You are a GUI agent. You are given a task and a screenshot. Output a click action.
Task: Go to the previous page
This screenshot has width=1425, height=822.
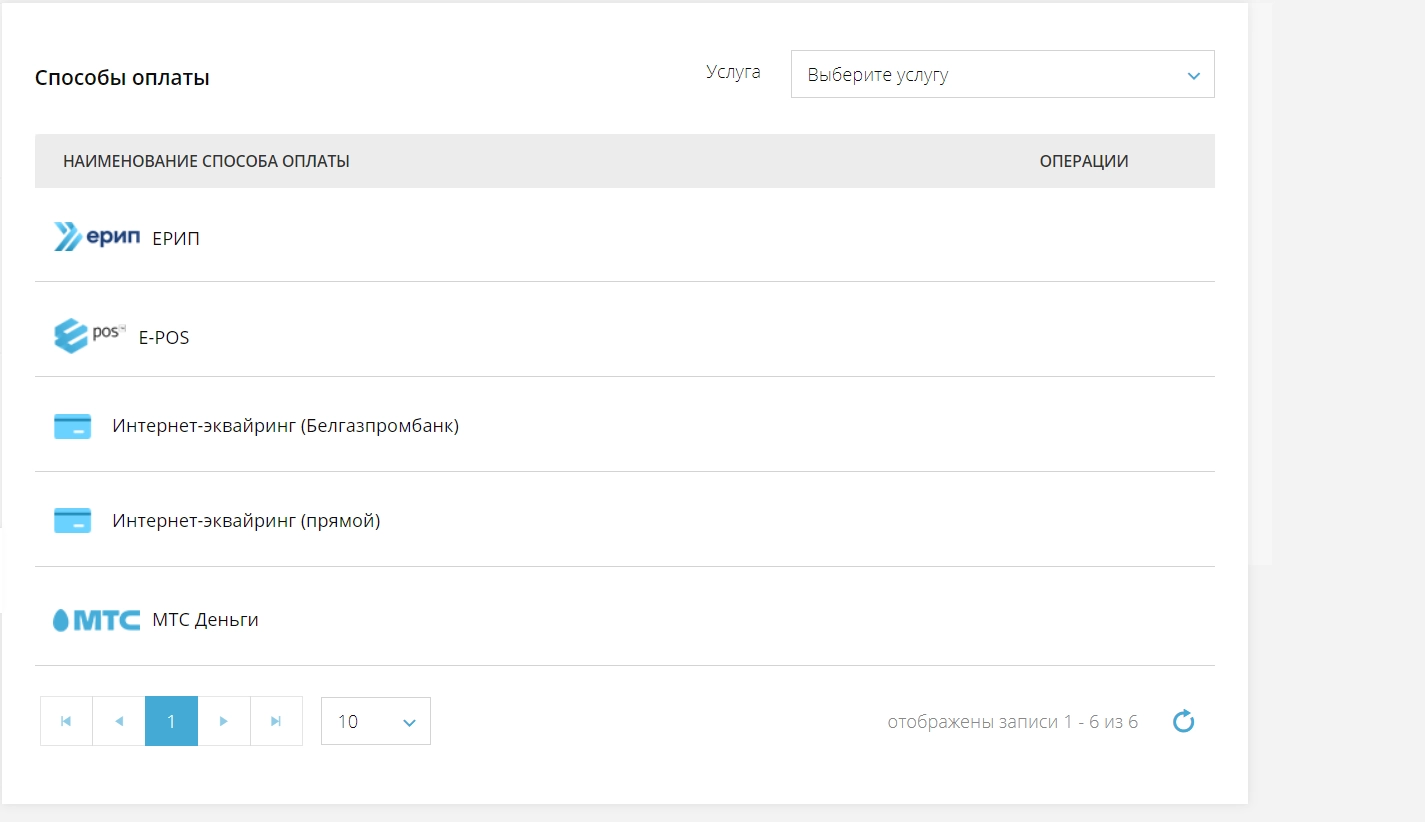119,721
